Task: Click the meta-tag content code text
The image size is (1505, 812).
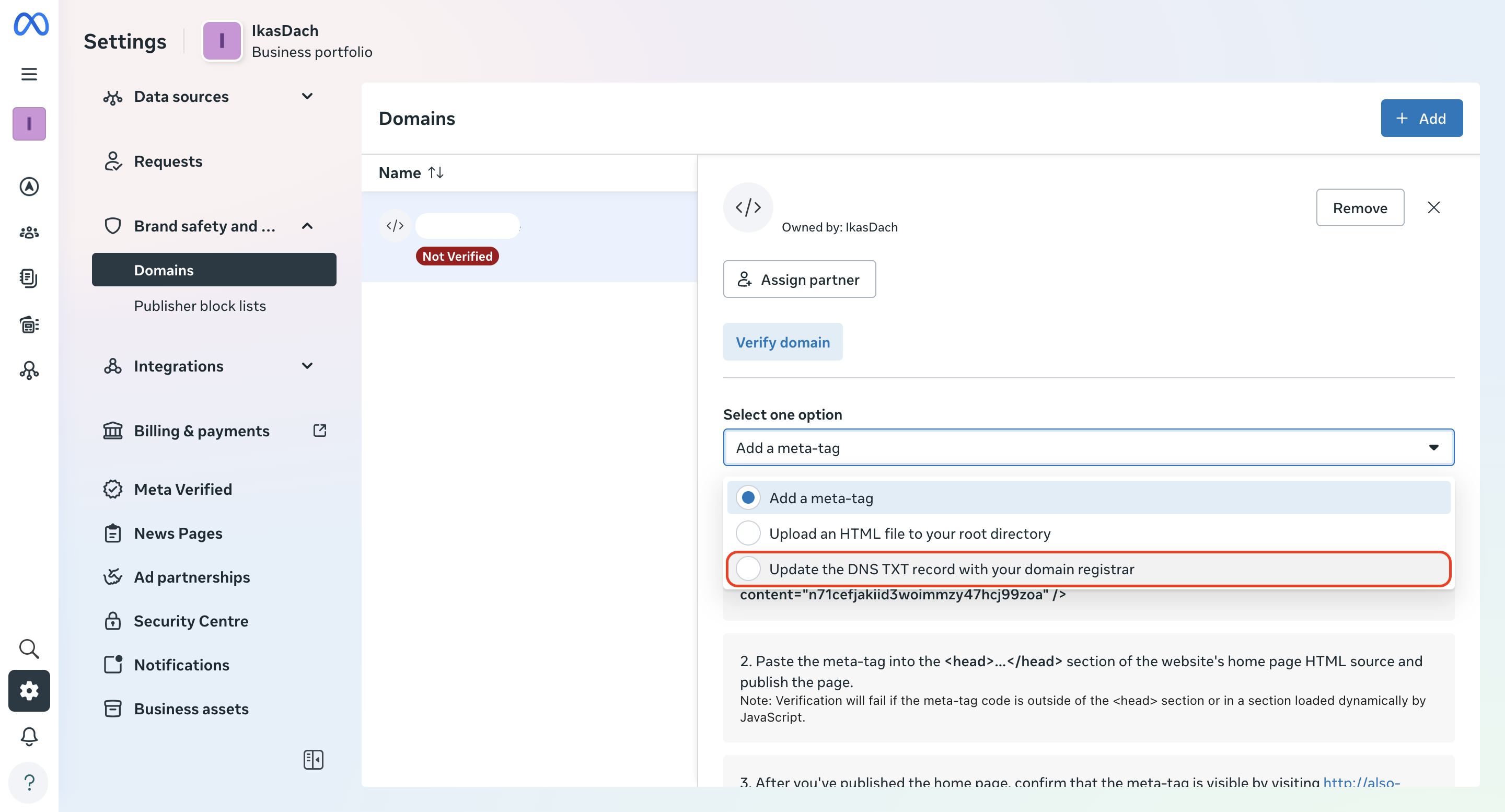Action: click(902, 595)
